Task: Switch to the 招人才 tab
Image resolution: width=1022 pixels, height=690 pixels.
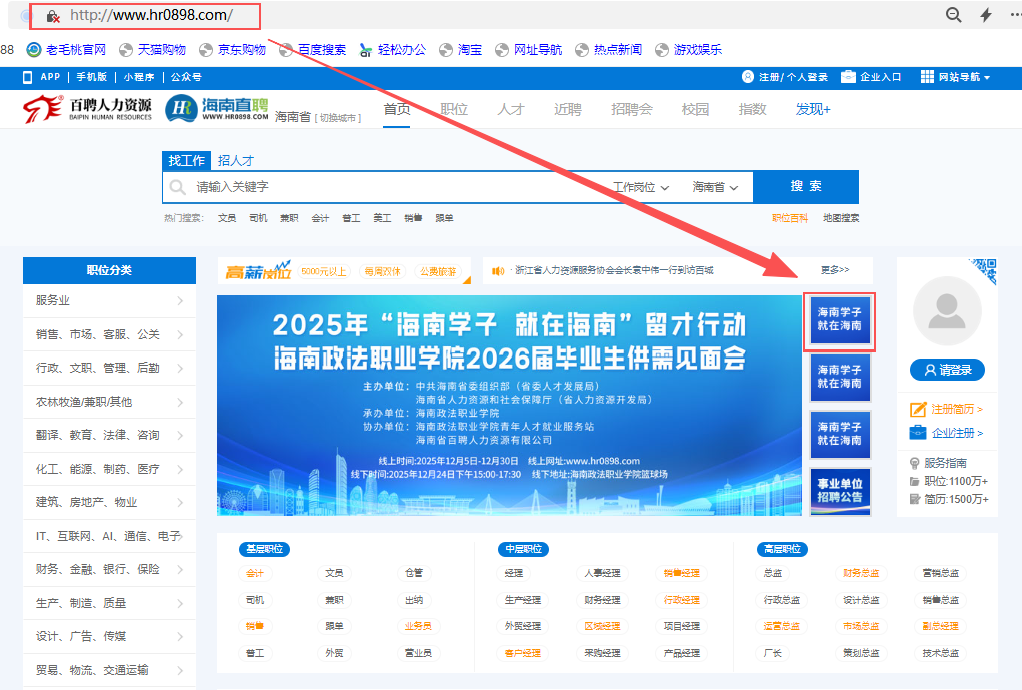Action: [x=234, y=159]
